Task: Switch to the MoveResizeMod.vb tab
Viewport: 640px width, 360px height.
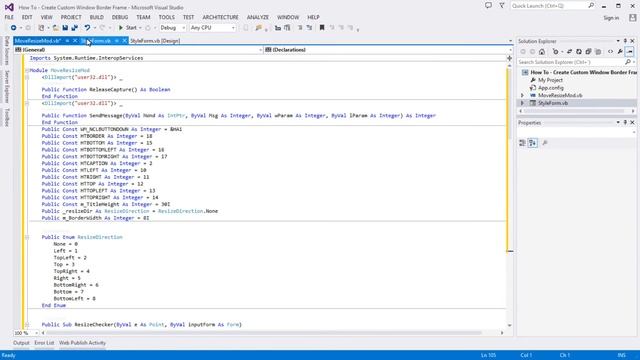Action: (x=38, y=41)
